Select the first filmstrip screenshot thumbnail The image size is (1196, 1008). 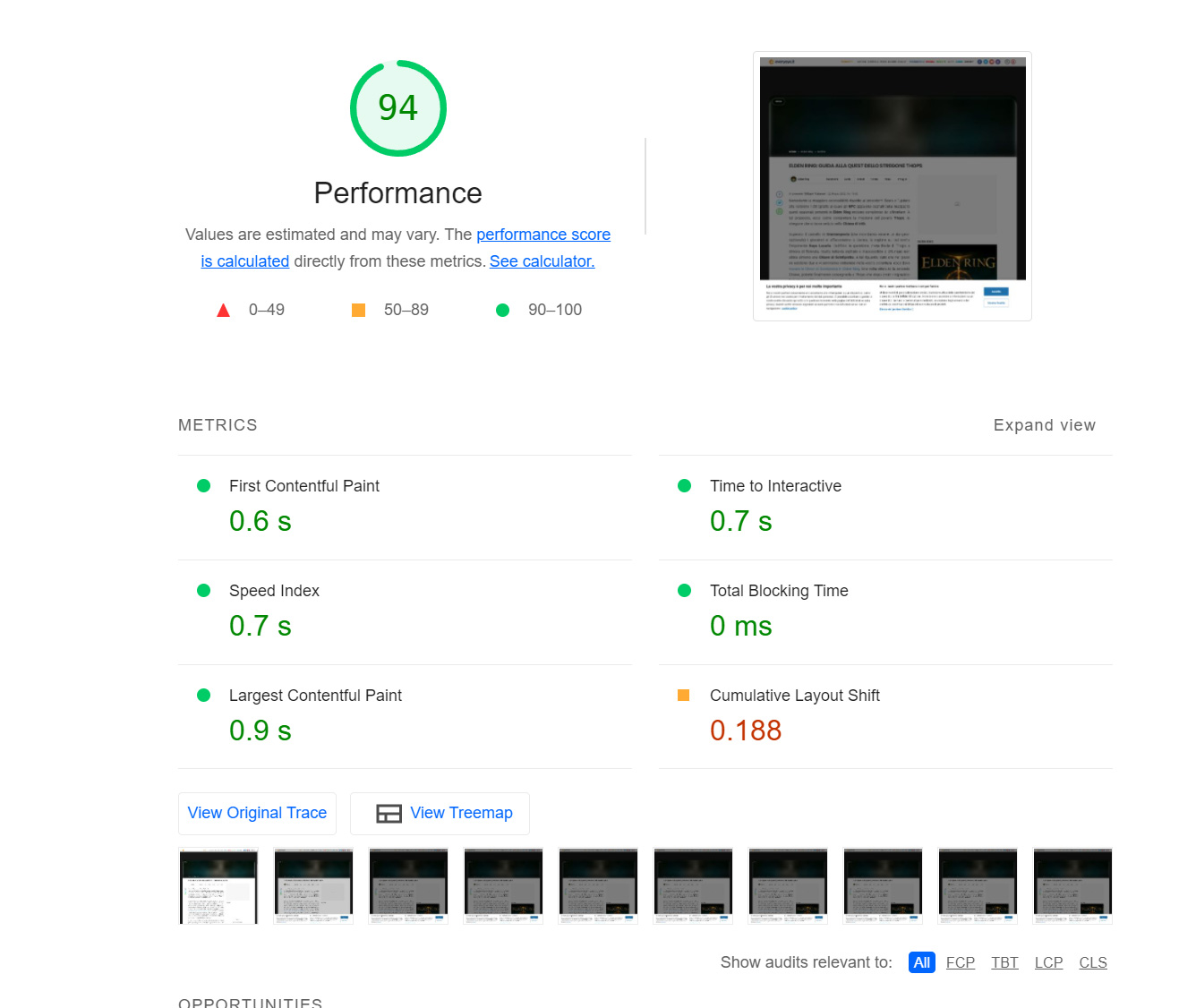coord(218,885)
